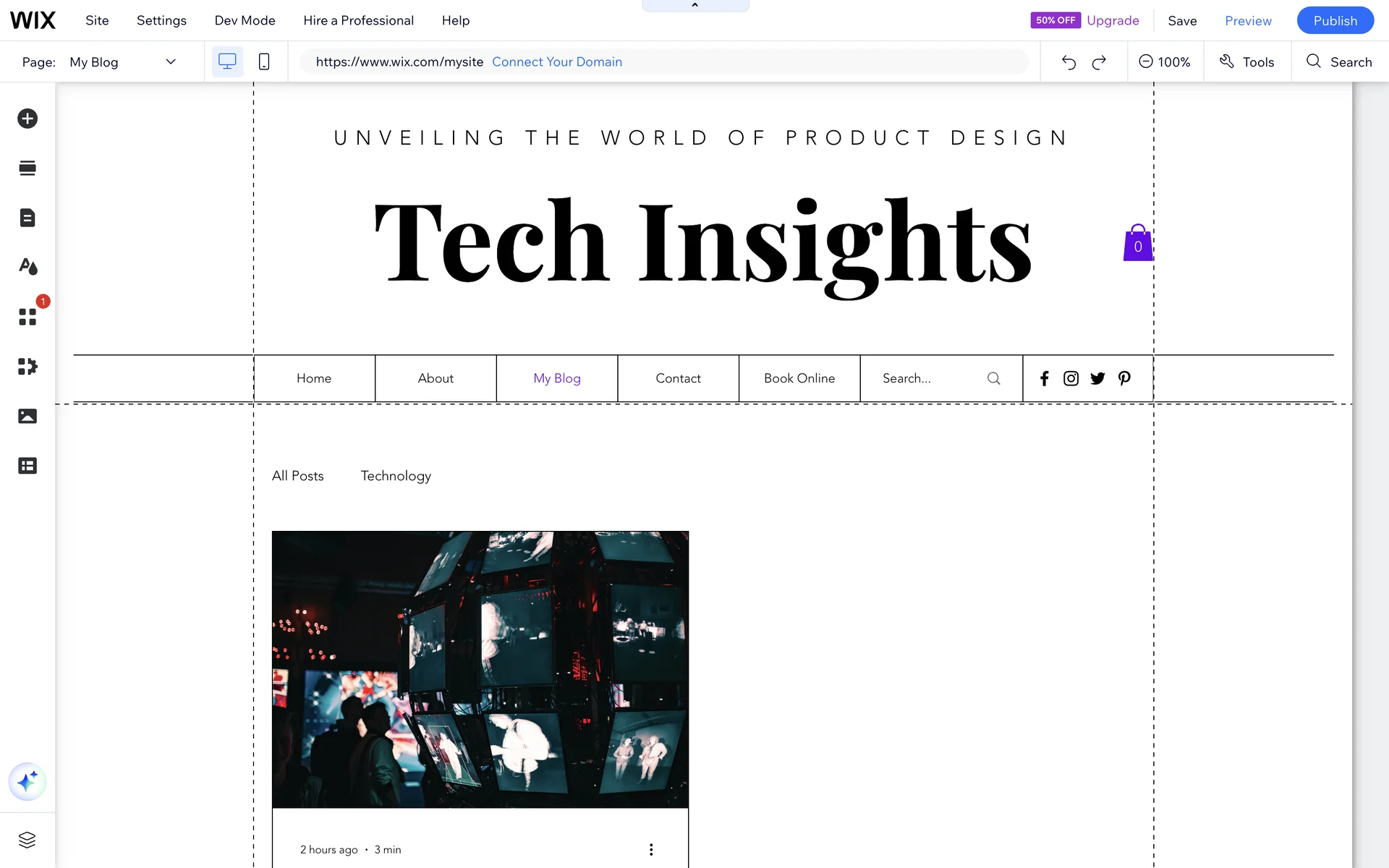Open the Site Design sidebar icon
This screenshot has height=868, width=1389.
[27, 267]
